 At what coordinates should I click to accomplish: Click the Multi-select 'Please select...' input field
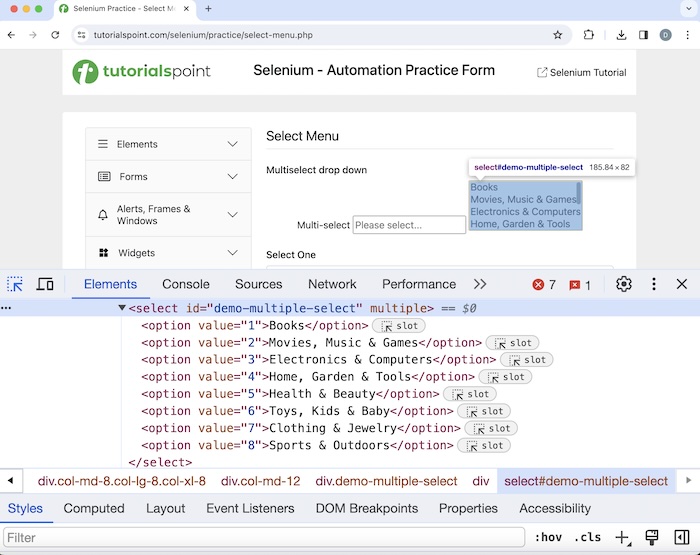[x=409, y=225]
